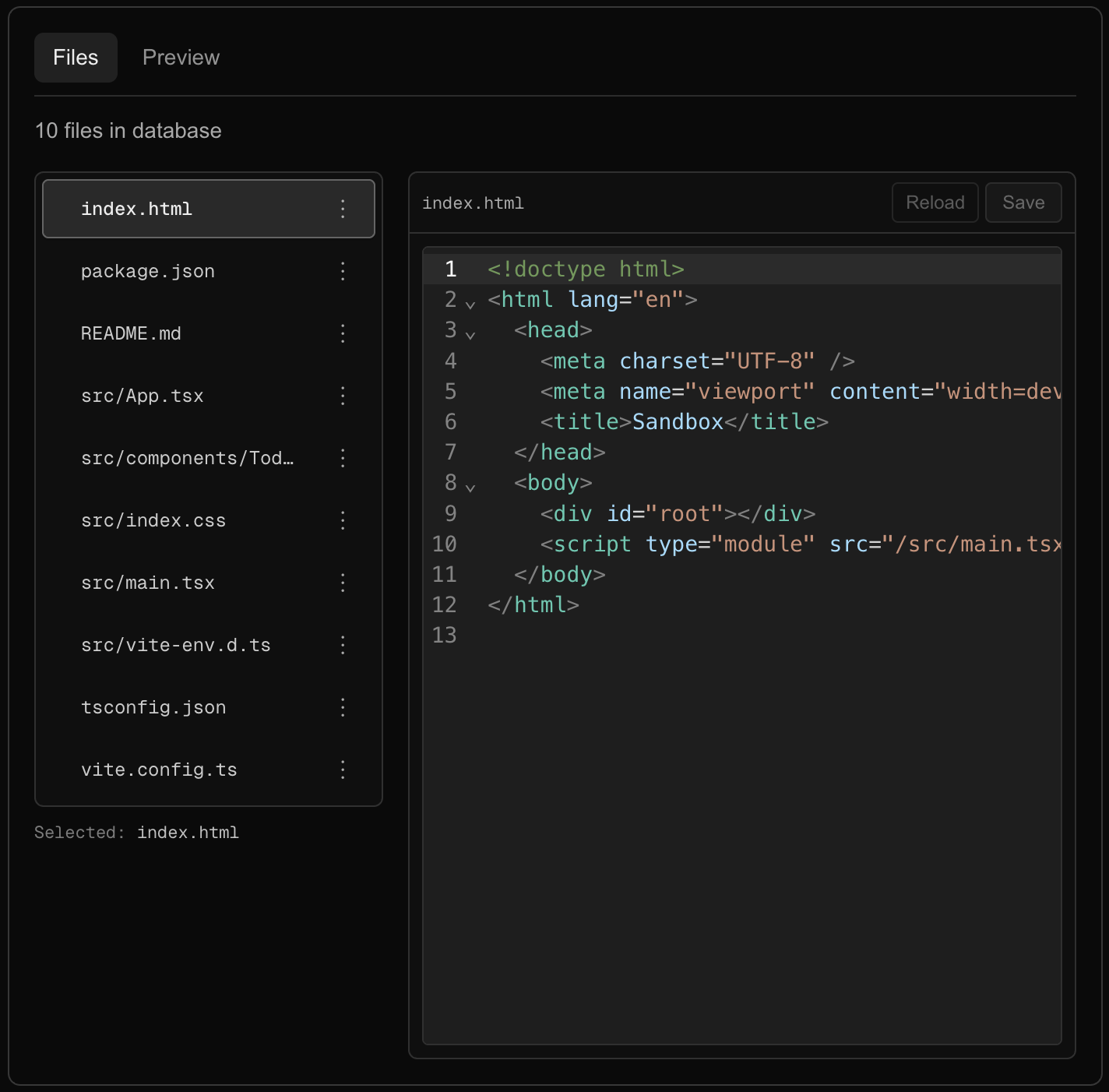Open the options menu for src/vite-env.d.ts

pos(343,644)
